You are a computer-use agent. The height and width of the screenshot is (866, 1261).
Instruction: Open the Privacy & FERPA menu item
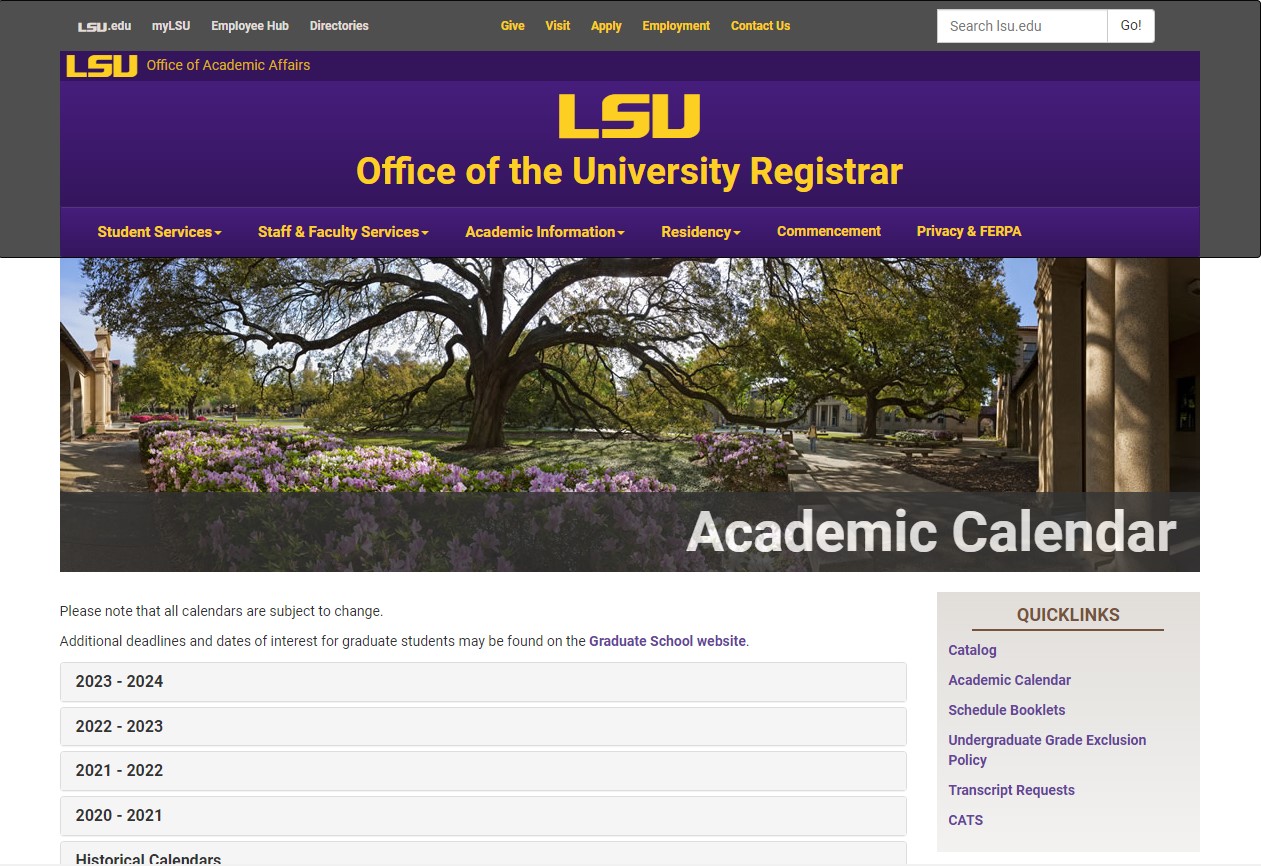(x=969, y=231)
